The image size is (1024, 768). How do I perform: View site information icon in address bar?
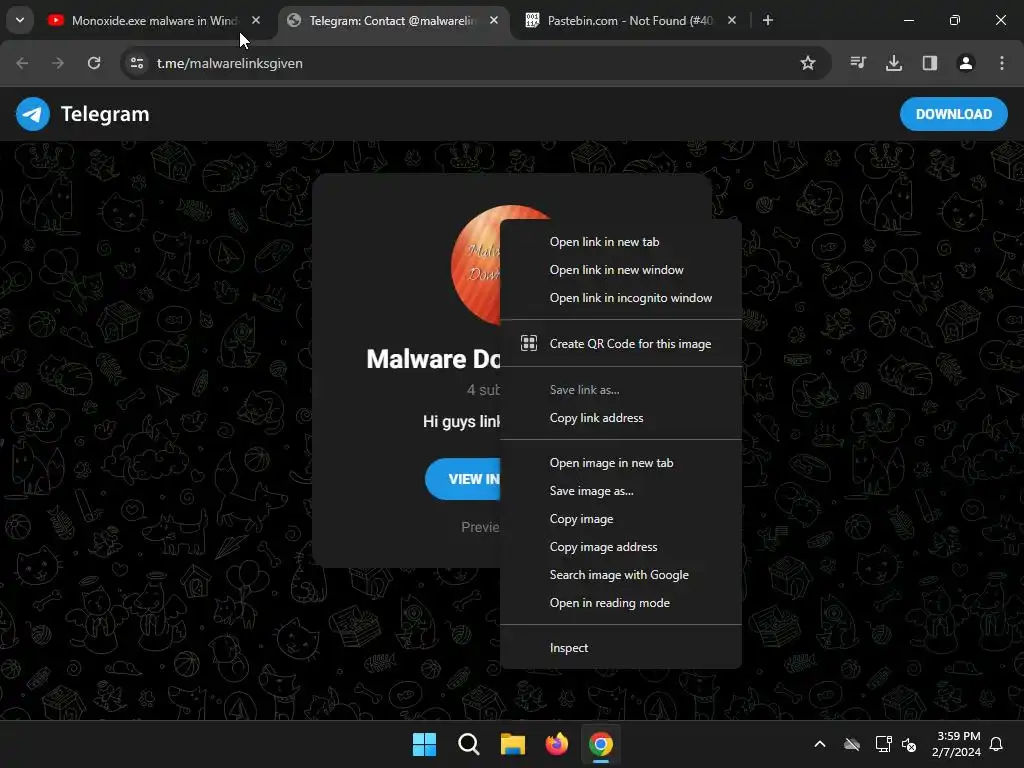(137, 63)
